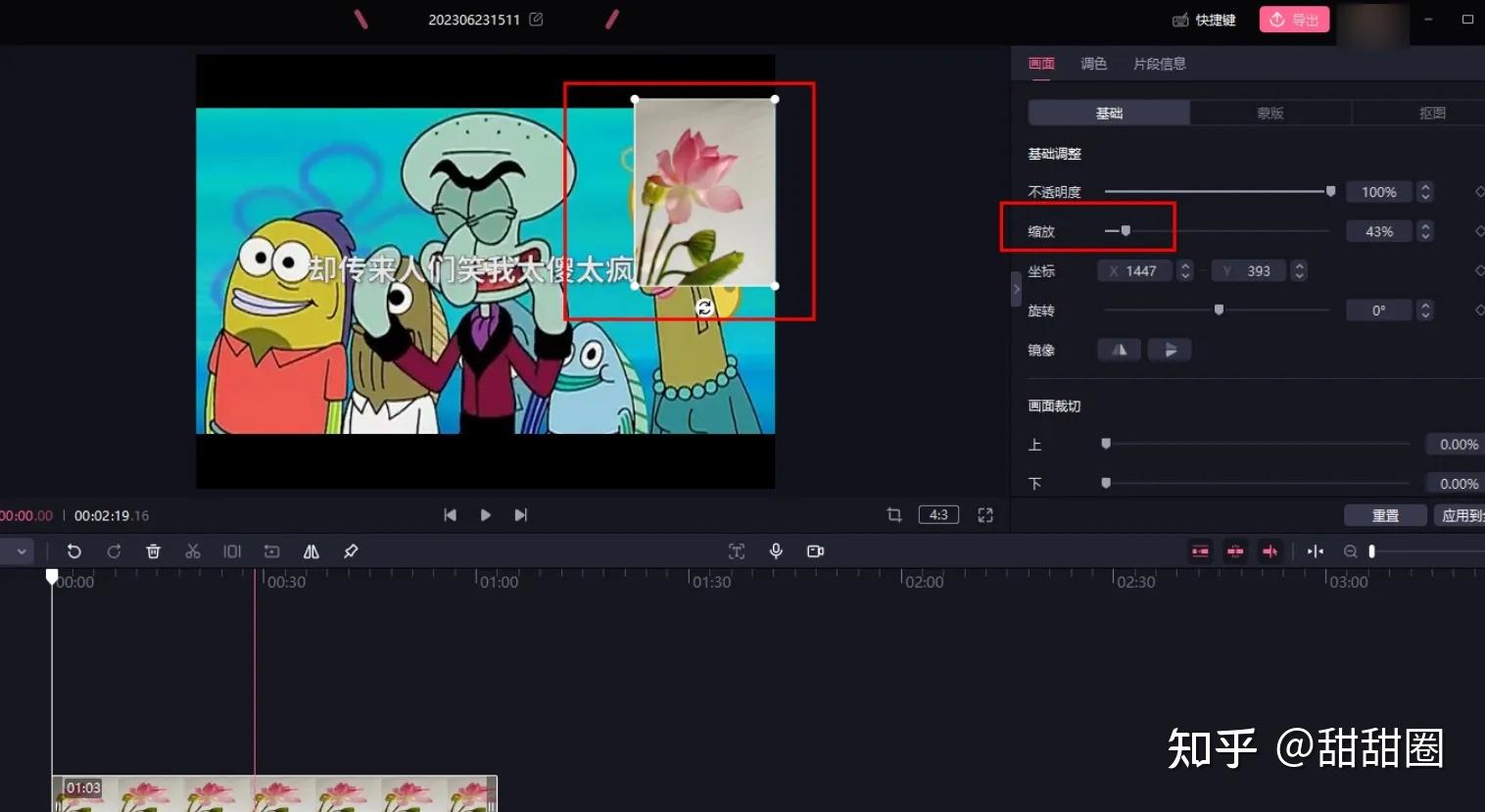Open the 快捷键 keyboard shortcuts
Screen dimensions: 1485x812
[x=1204, y=20]
